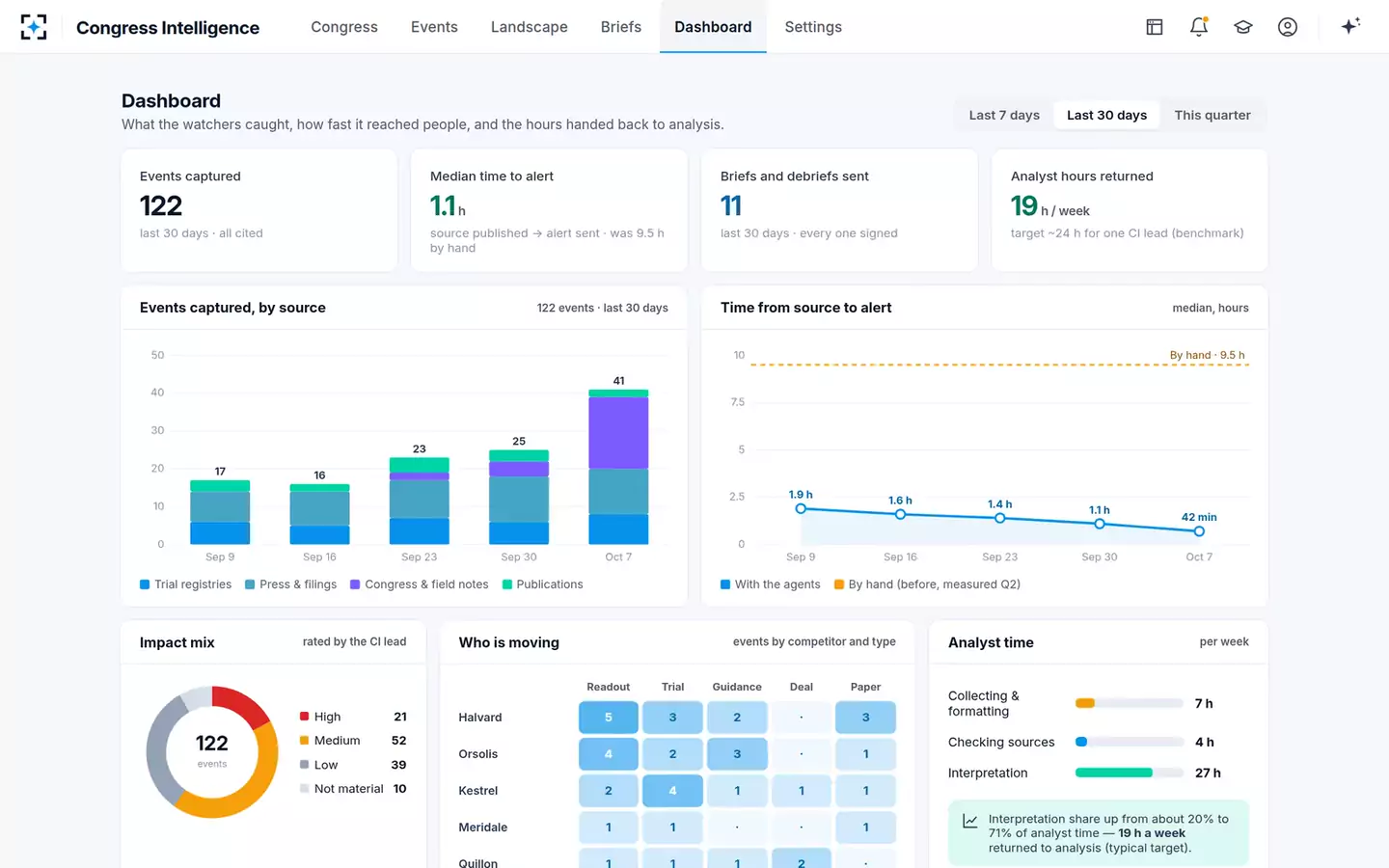Click Halvard's Readout cell showing 5
1389x868 pixels.
pyautogui.click(x=609, y=718)
